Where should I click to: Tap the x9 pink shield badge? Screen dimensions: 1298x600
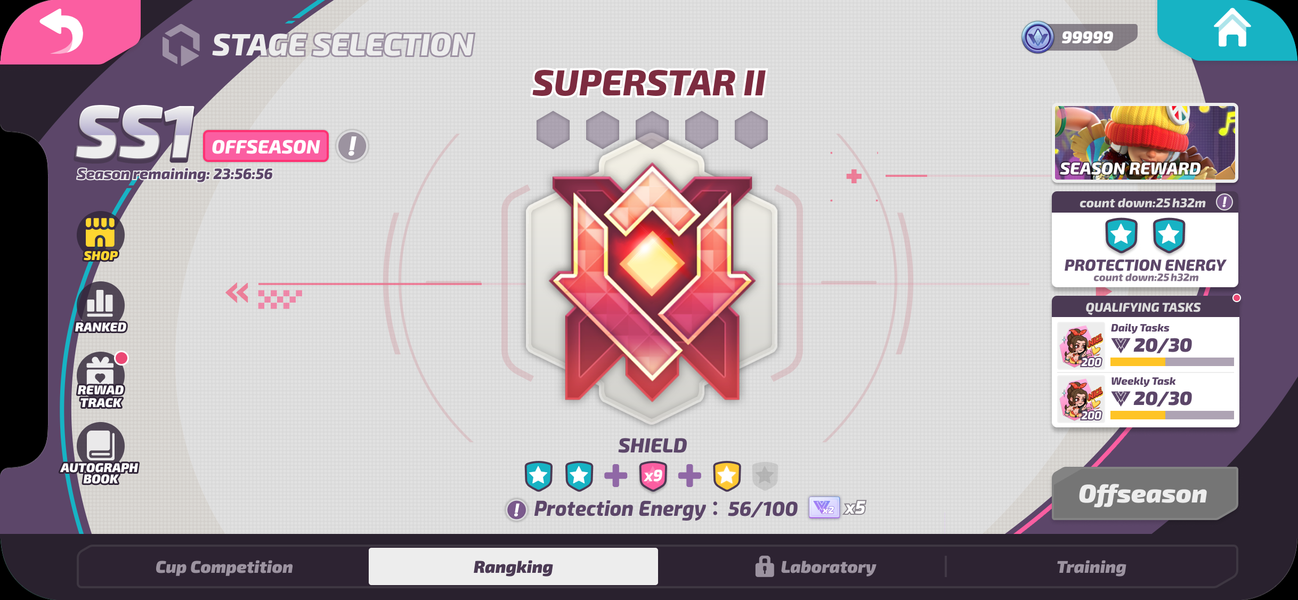point(653,476)
